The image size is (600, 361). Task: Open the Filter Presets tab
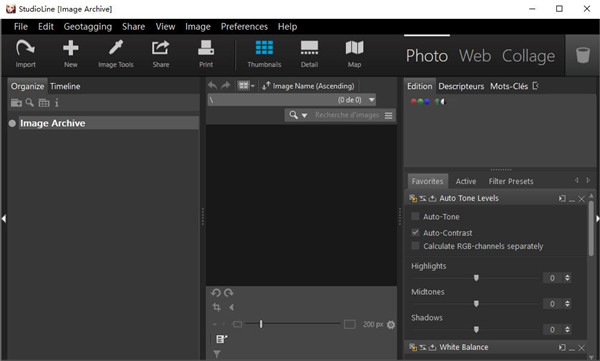tap(511, 181)
